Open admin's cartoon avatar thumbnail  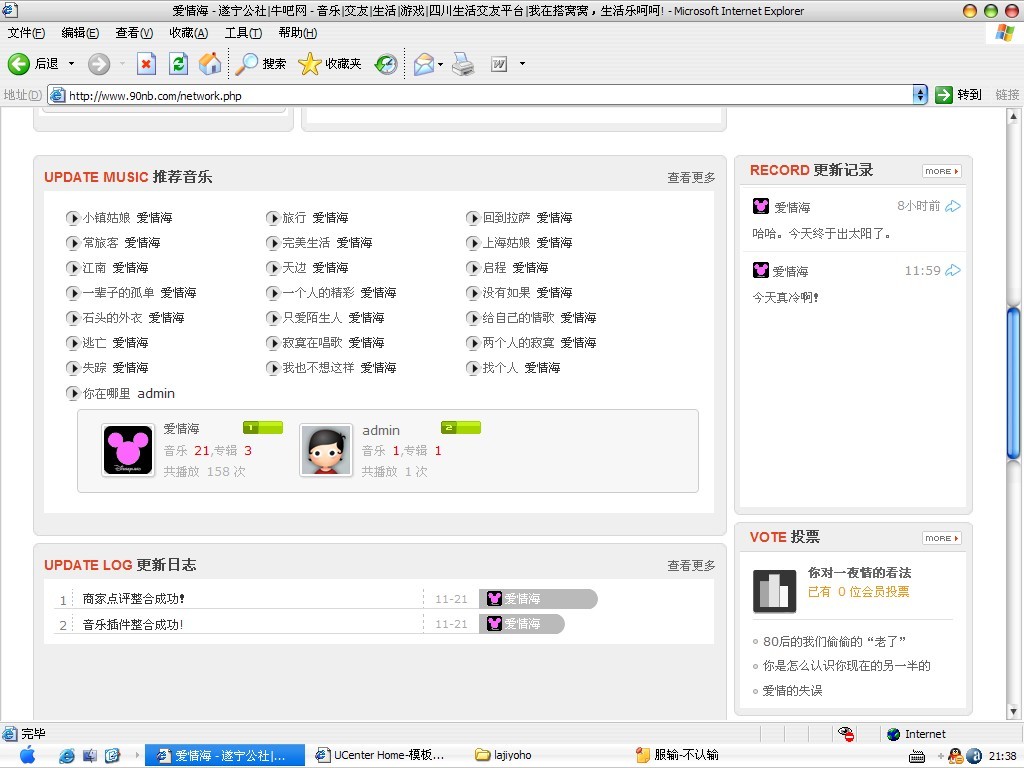point(326,450)
